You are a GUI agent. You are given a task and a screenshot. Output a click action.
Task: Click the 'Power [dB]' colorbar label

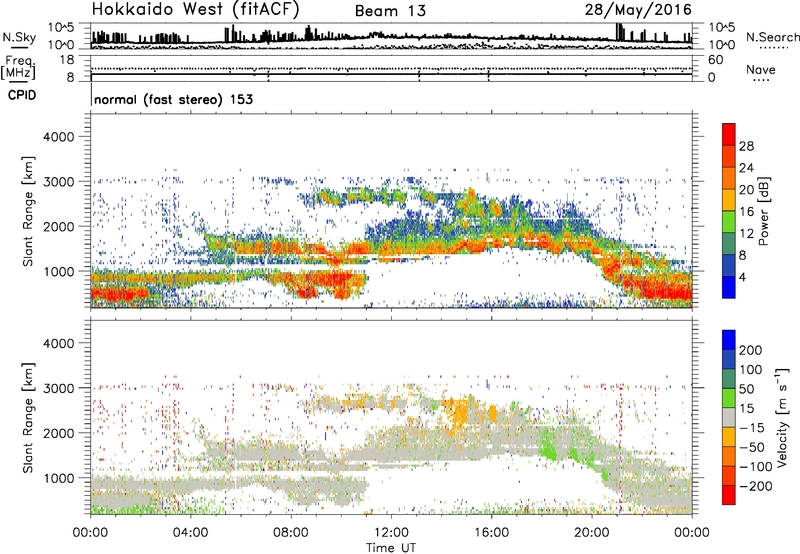click(764, 211)
